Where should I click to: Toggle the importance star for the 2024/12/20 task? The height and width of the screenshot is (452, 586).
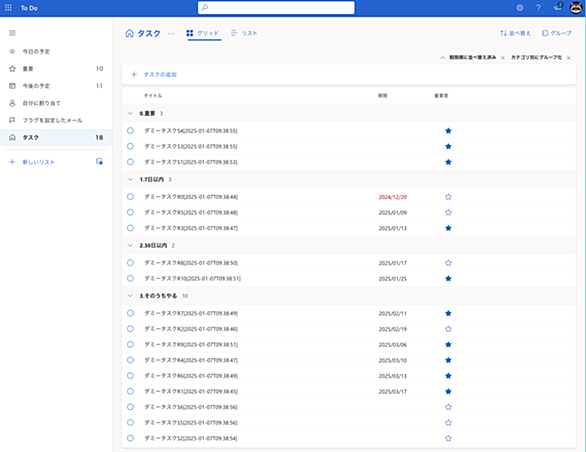click(448, 197)
